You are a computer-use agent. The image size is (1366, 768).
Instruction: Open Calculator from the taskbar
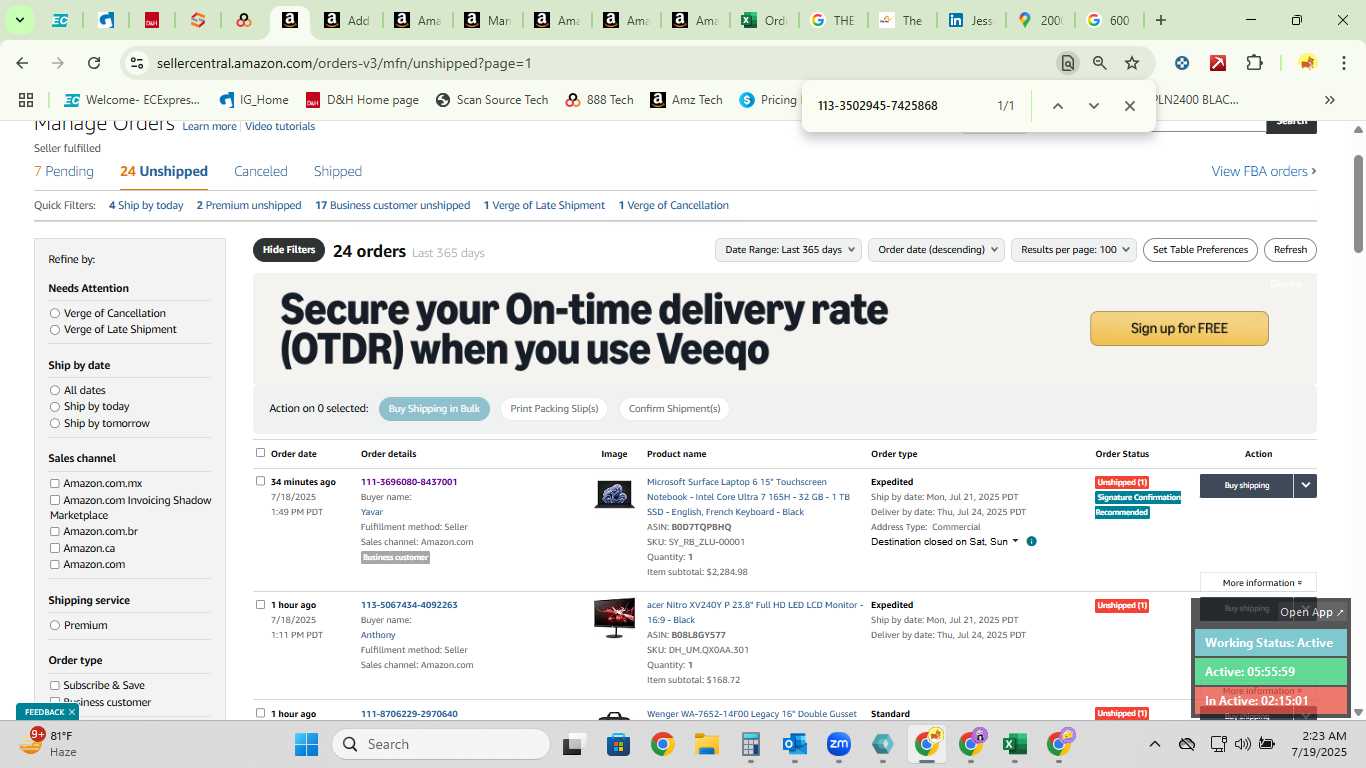pos(751,744)
